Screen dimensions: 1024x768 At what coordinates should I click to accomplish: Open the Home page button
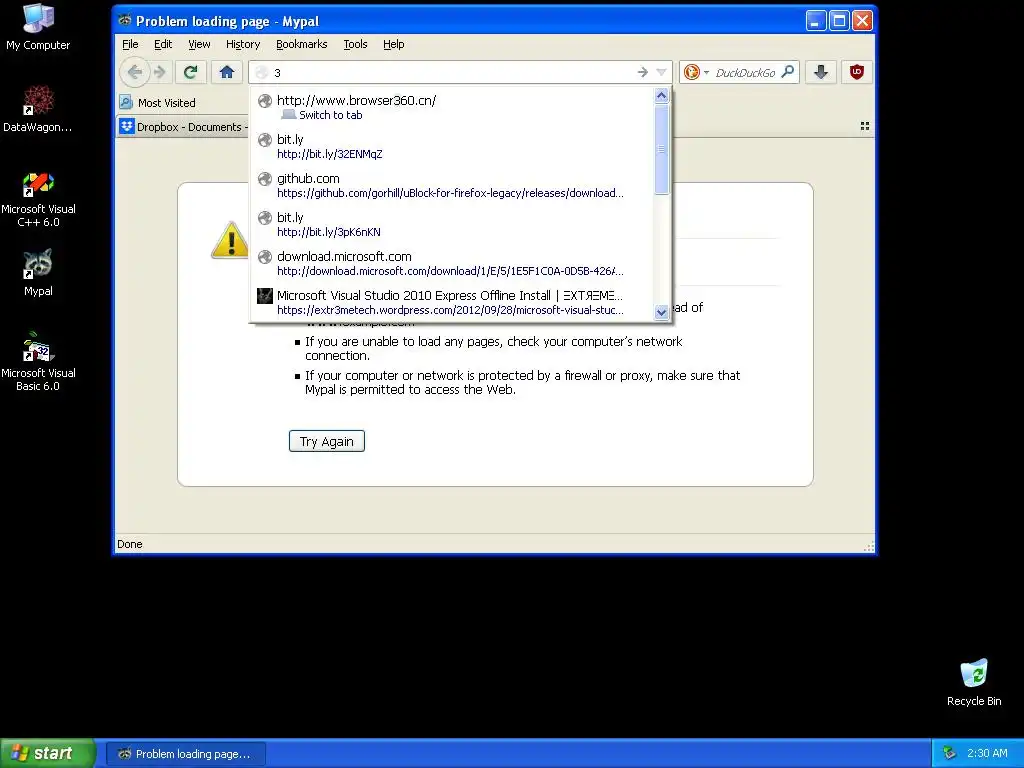227,72
